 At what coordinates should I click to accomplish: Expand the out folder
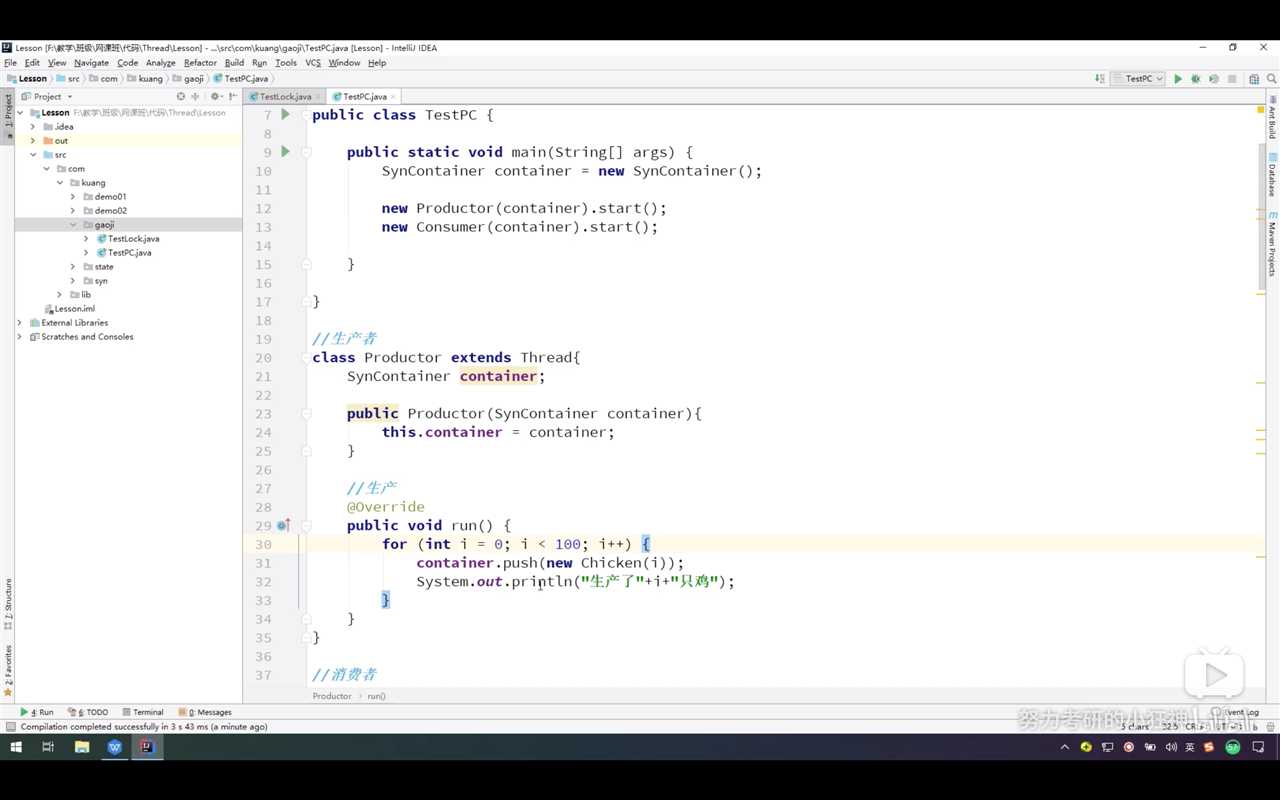coord(33,141)
